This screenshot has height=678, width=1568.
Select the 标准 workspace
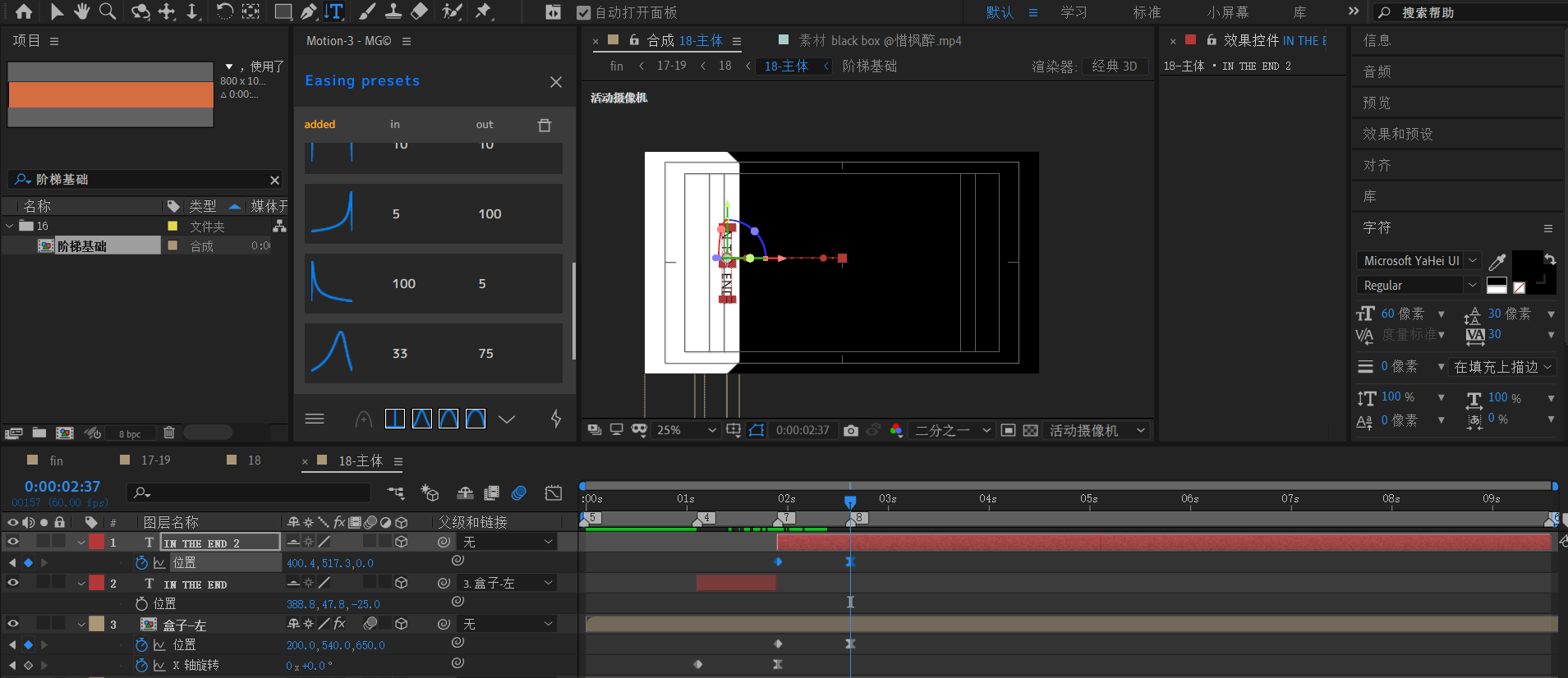[x=1147, y=12]
